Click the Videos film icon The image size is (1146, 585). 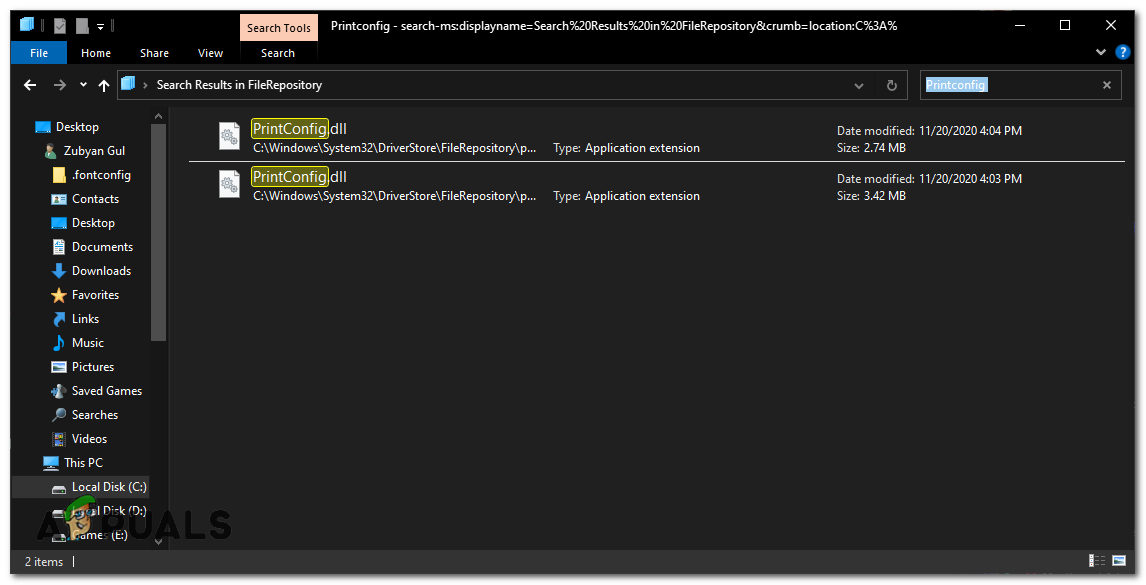click(59, 439)
